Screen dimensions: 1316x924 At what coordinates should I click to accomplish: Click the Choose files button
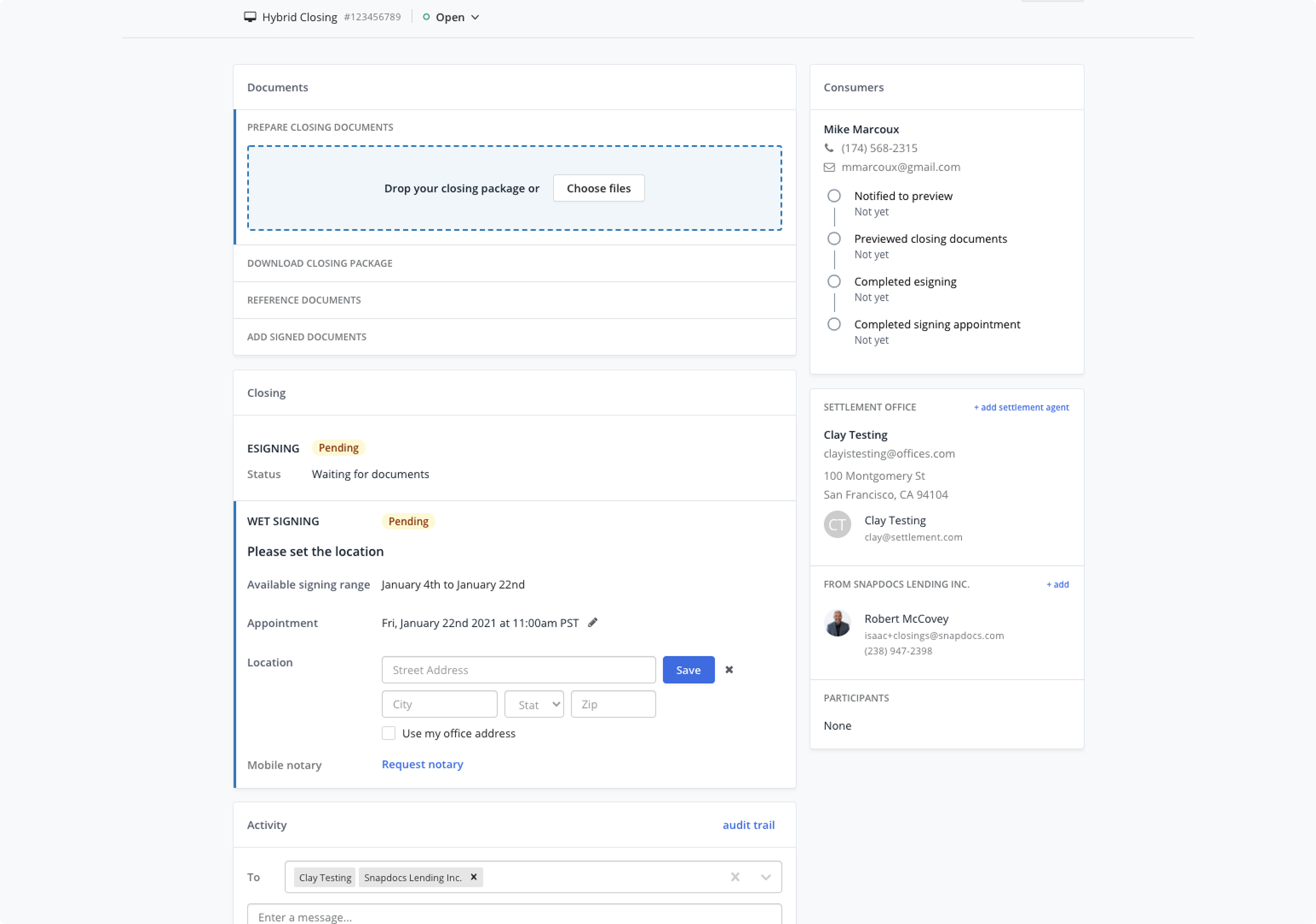(x=599, y=188)
